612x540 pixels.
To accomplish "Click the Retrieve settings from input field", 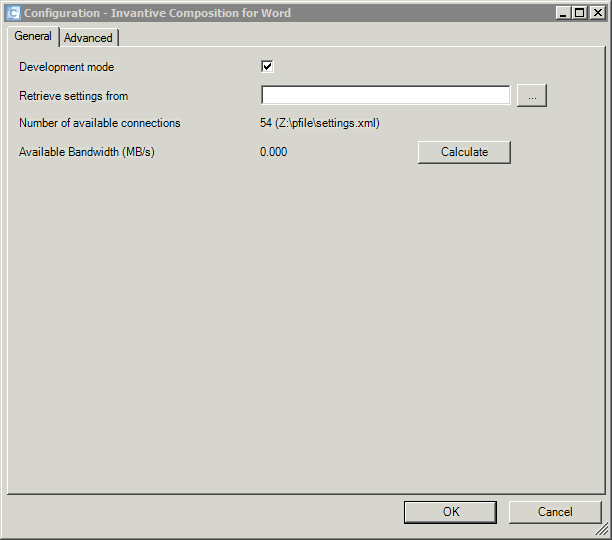I will (386, 95).
